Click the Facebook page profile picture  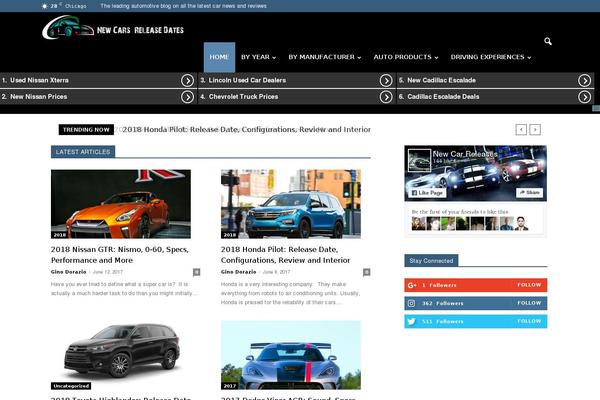[419, 160]
